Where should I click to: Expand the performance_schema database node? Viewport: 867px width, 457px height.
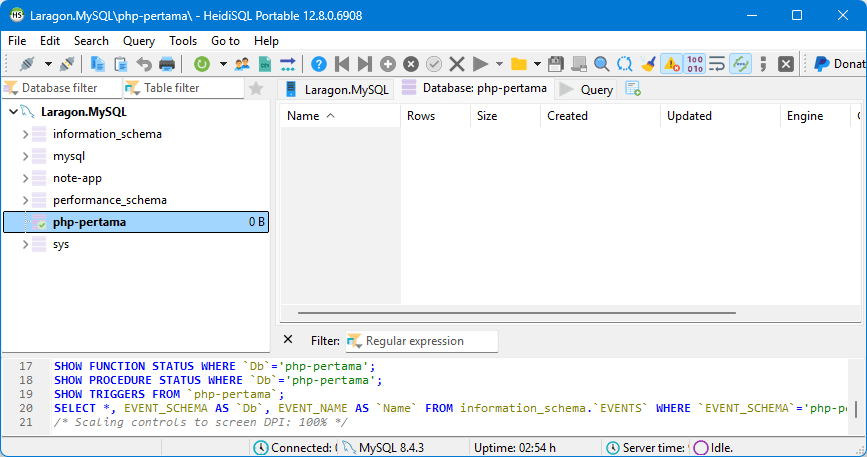[25, 200]
